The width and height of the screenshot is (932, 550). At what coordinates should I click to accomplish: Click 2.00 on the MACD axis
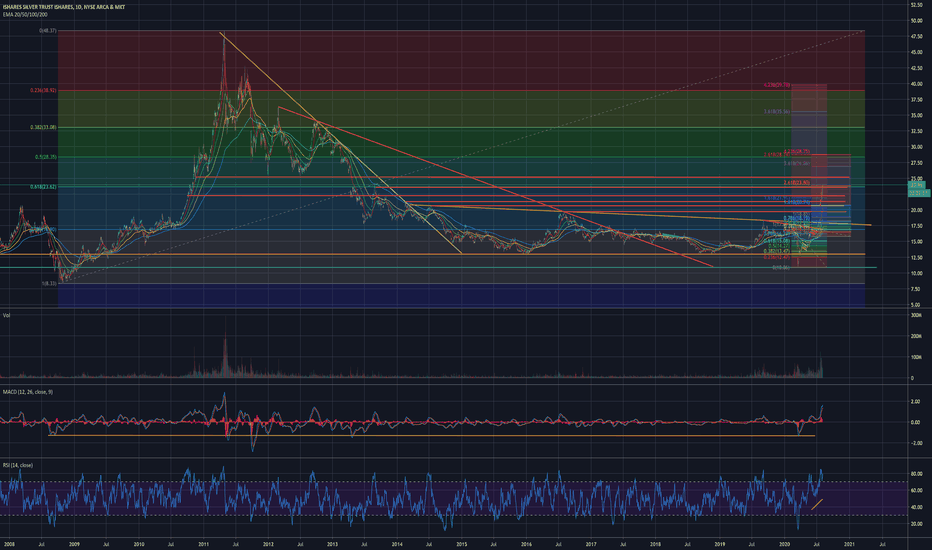click(x=916, y=401)
